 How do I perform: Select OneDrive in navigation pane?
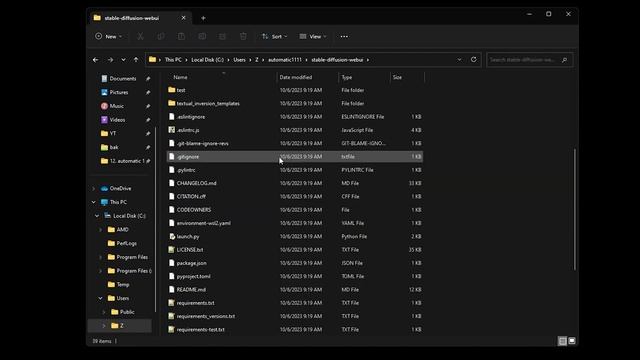(120, 189)
